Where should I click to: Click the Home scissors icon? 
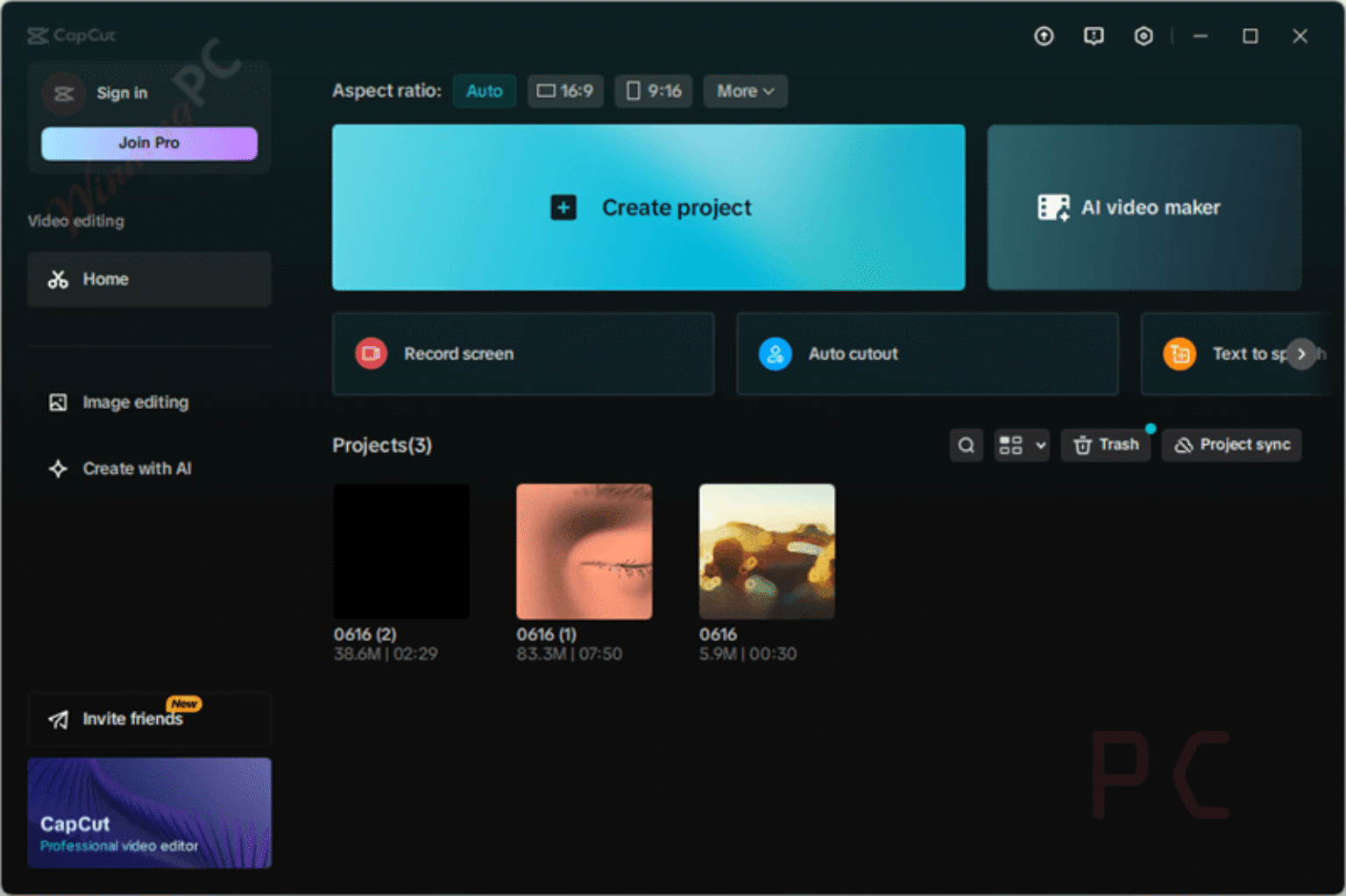point(58,279)
